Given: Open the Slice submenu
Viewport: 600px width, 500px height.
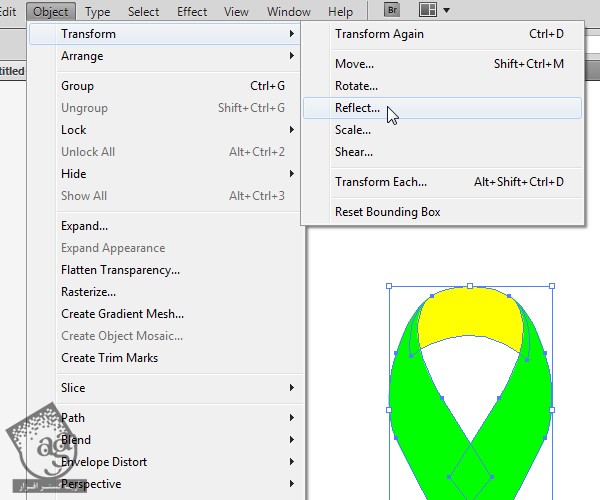Looking at the screenshot, I should coord(73,388).
